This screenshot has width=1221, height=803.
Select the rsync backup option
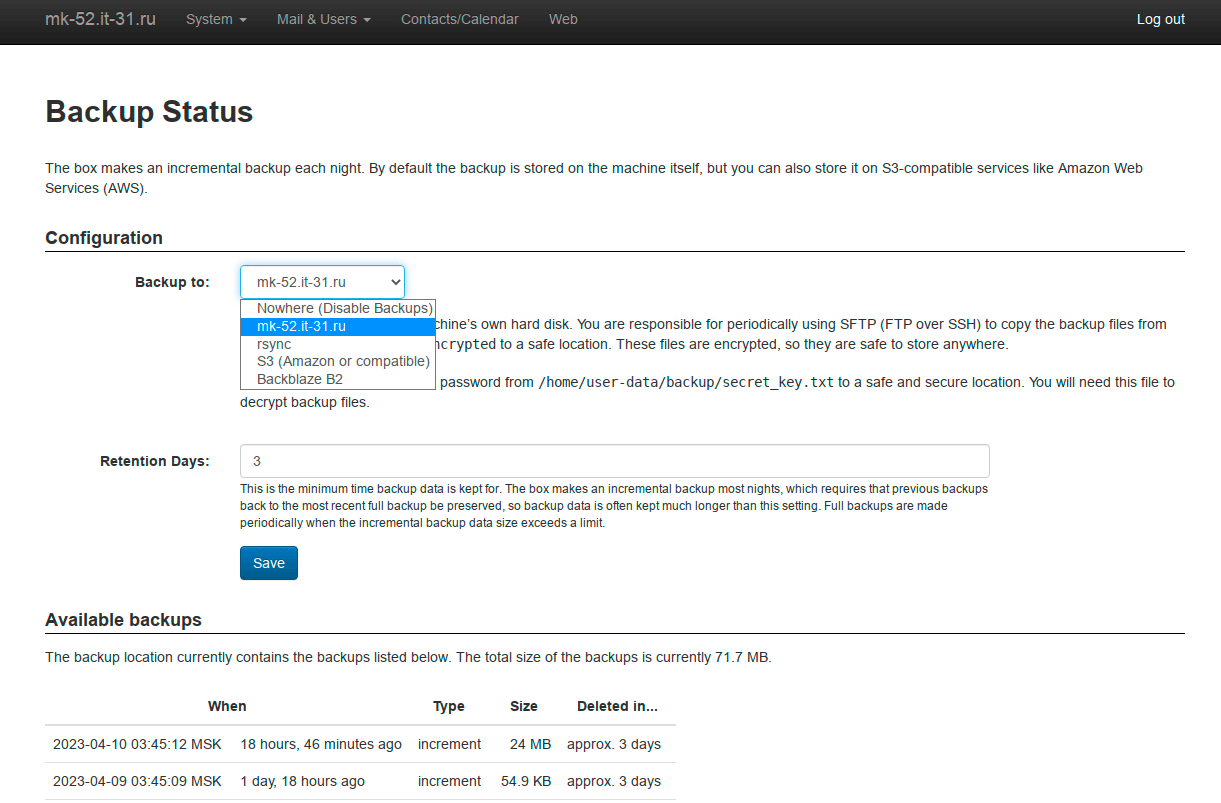click(x=337, y=344)
